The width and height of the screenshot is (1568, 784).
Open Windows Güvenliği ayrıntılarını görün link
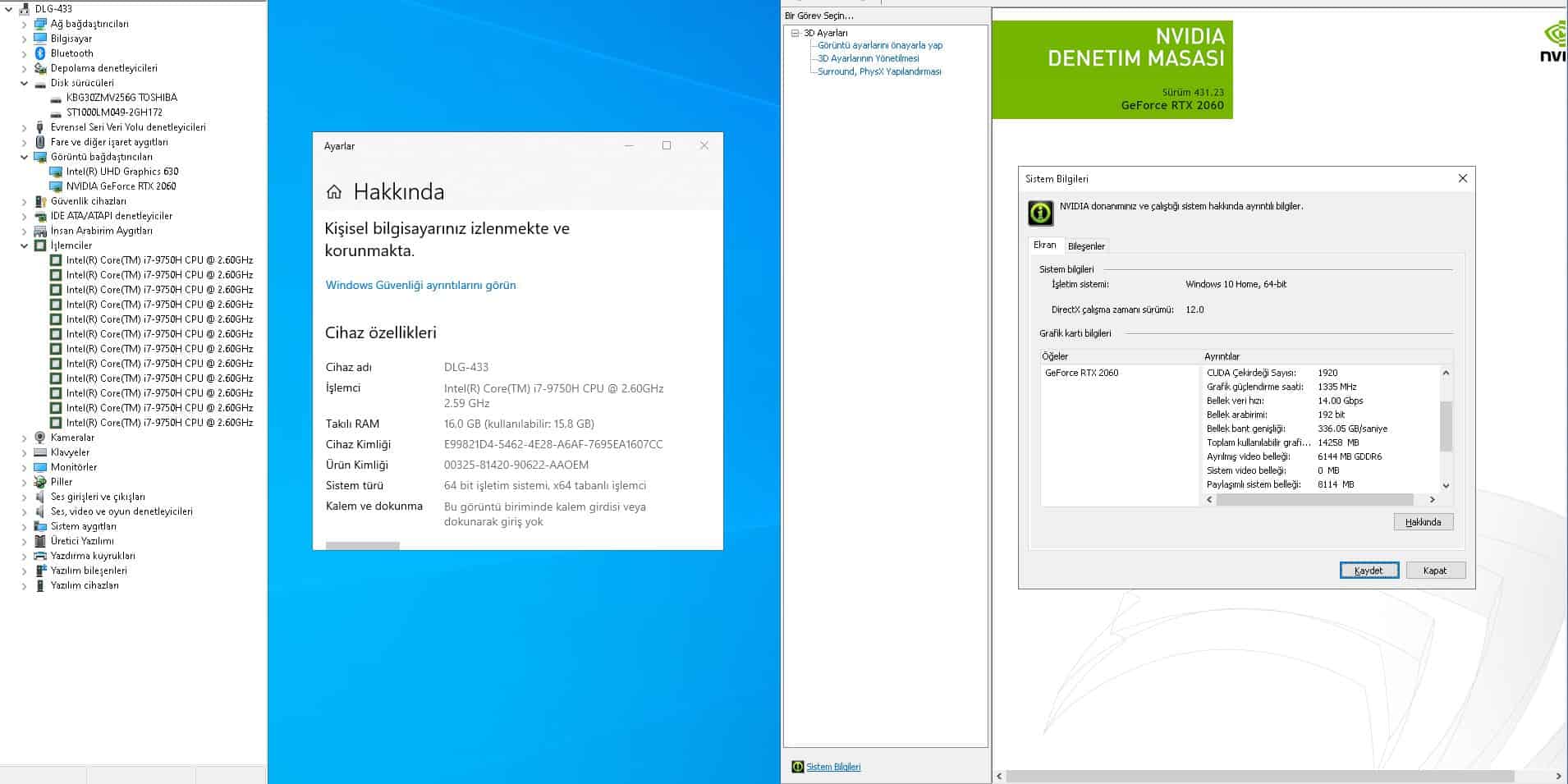[421, 285]
